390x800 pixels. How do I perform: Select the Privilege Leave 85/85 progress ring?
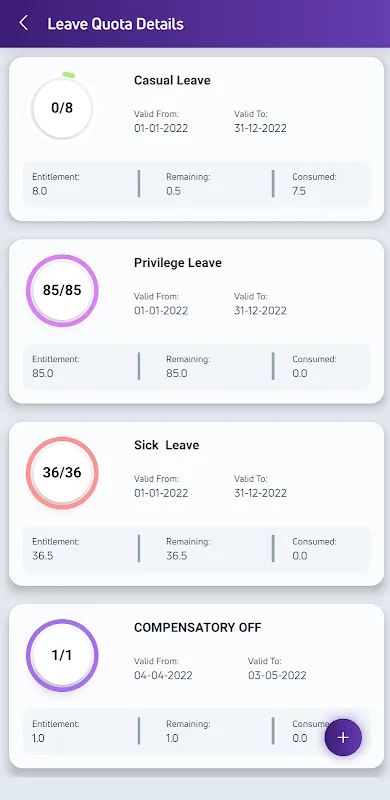pyautogui.click(x=62, y=290)
